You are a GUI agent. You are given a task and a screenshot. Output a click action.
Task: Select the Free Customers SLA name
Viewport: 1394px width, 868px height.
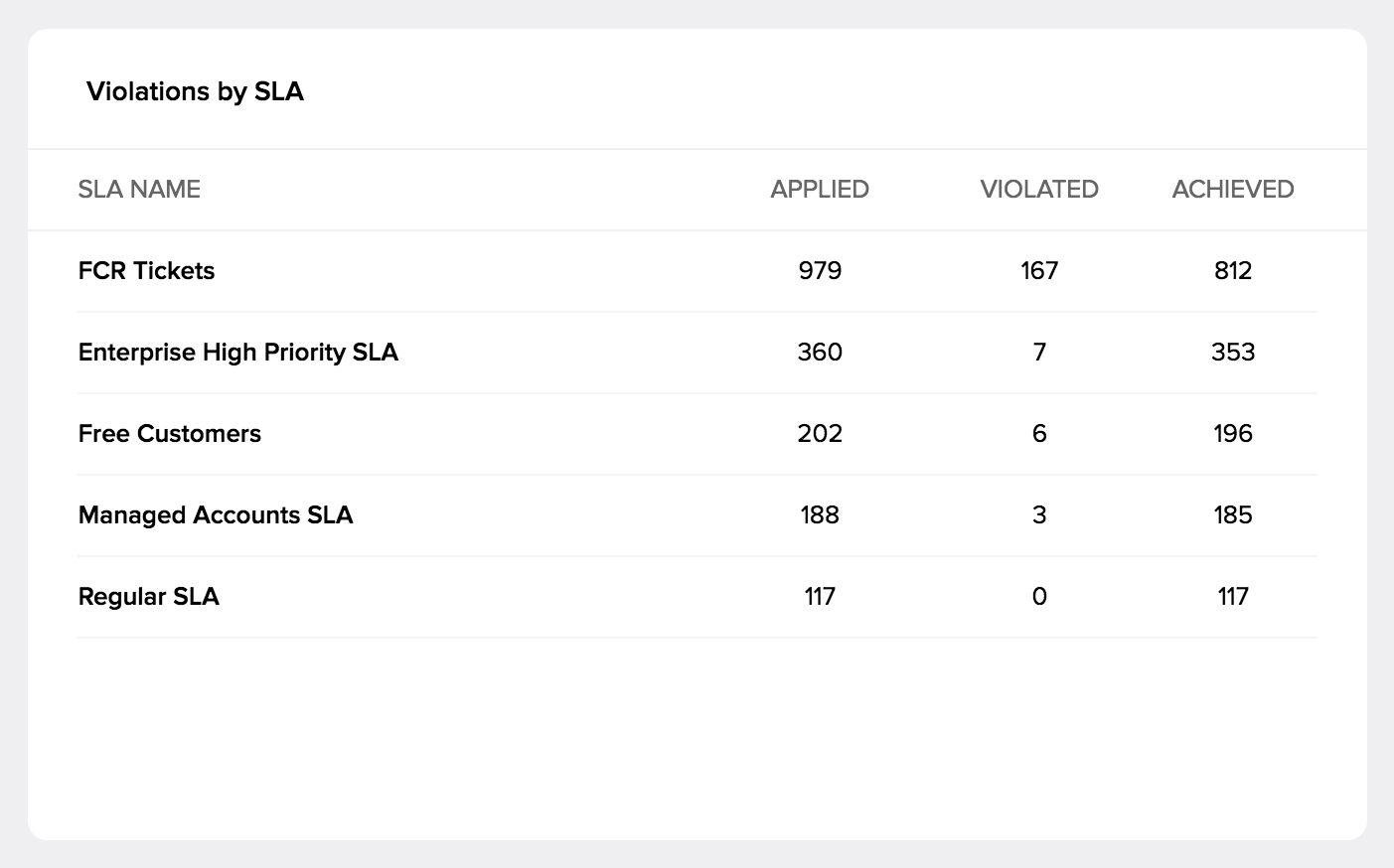[169, 433]
